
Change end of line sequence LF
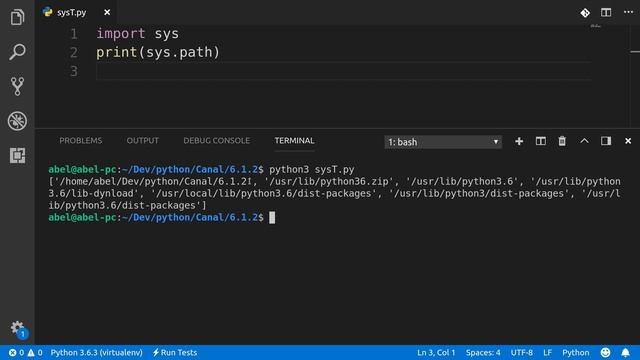pos(547,353)
